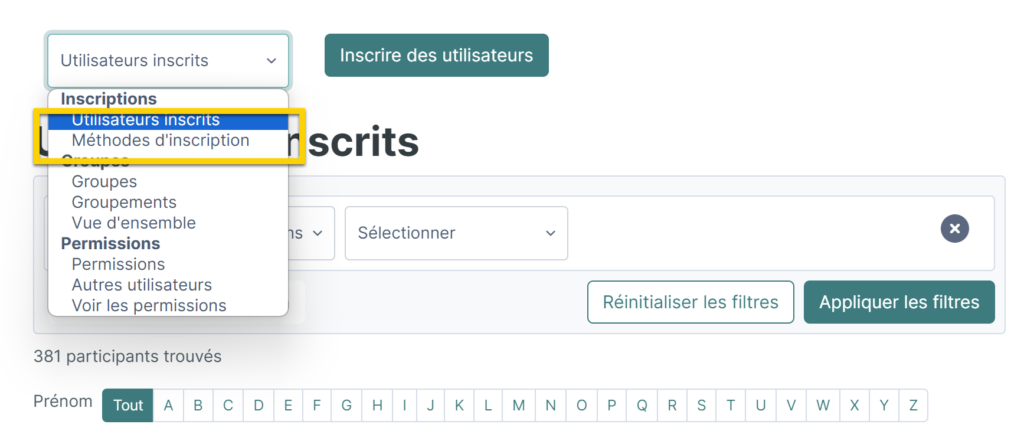The width and height of the screenshot is (1024, 424).
Task: Expand the partially hidden match-type dropdown
Action: click(x=312, y=233)
